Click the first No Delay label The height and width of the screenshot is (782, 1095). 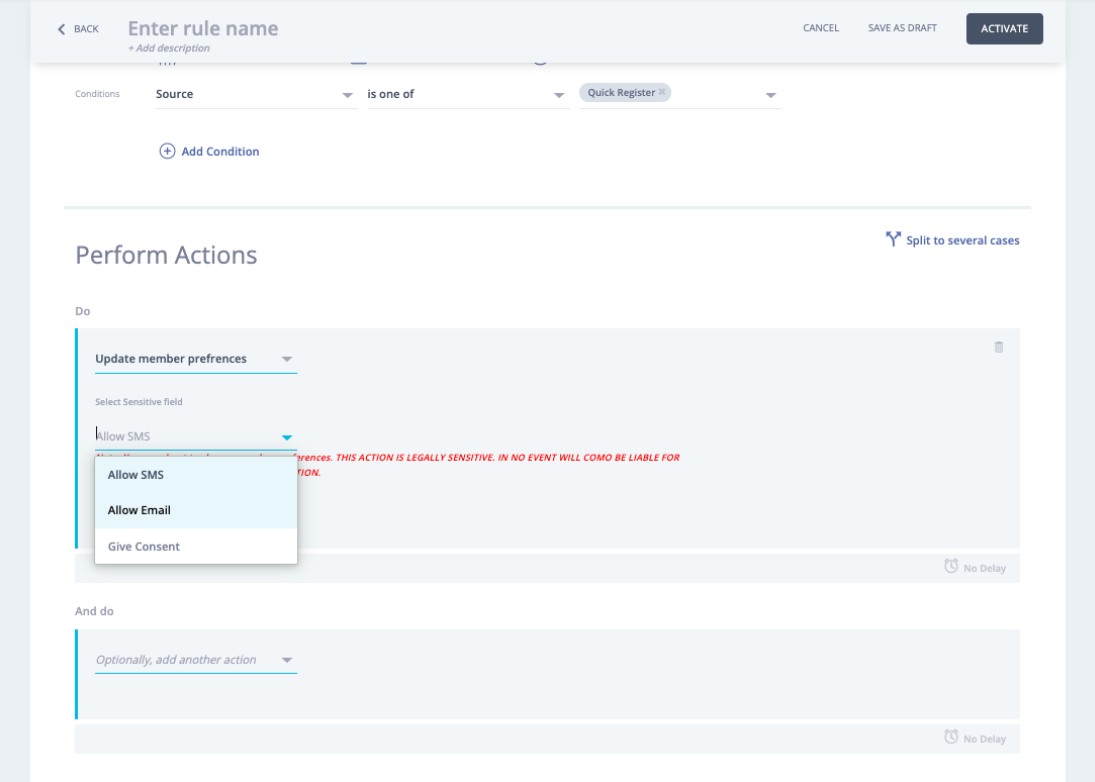pyautogui.click(x=985, y=568)
